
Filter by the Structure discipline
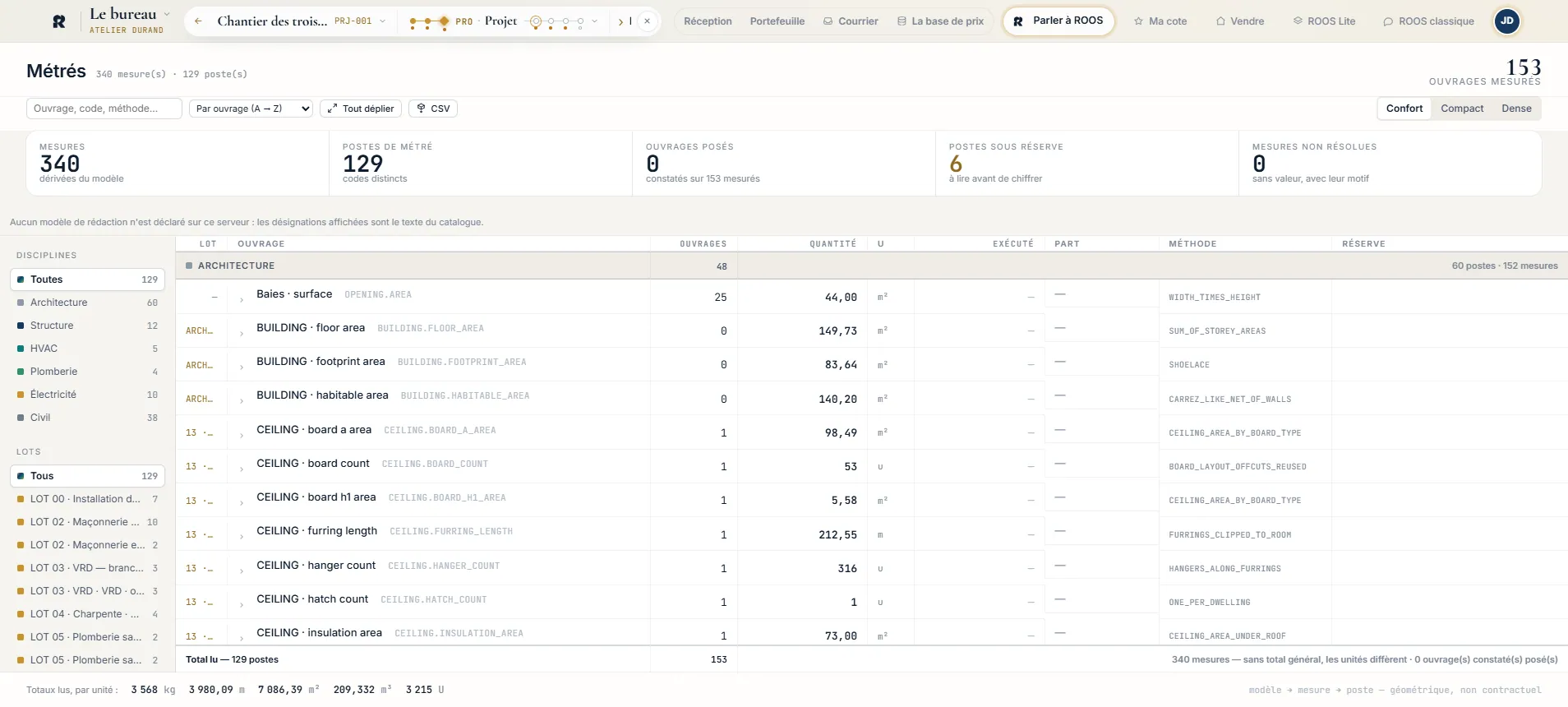87,326
